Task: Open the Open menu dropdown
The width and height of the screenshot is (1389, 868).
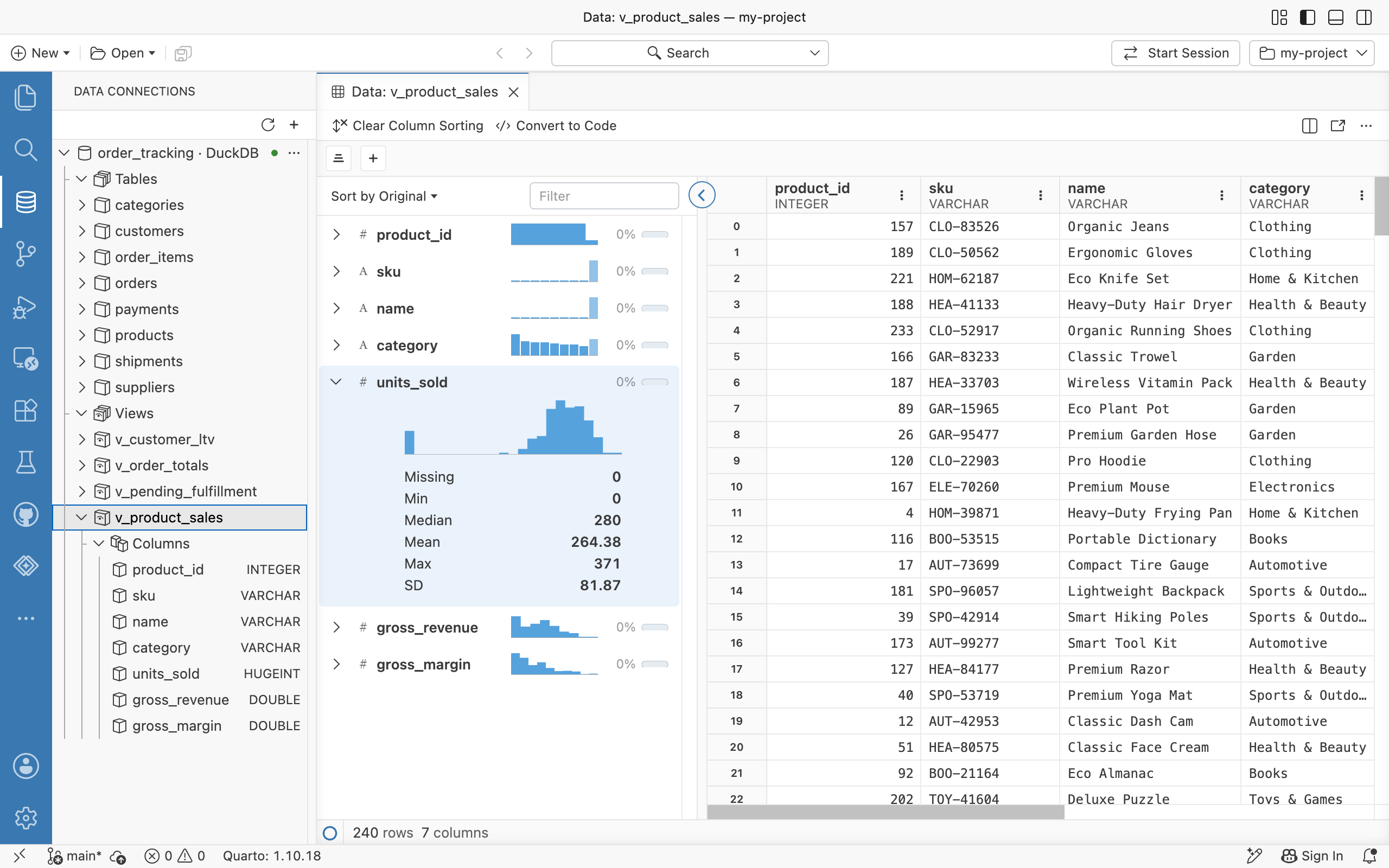Action: tap(123, 53)
